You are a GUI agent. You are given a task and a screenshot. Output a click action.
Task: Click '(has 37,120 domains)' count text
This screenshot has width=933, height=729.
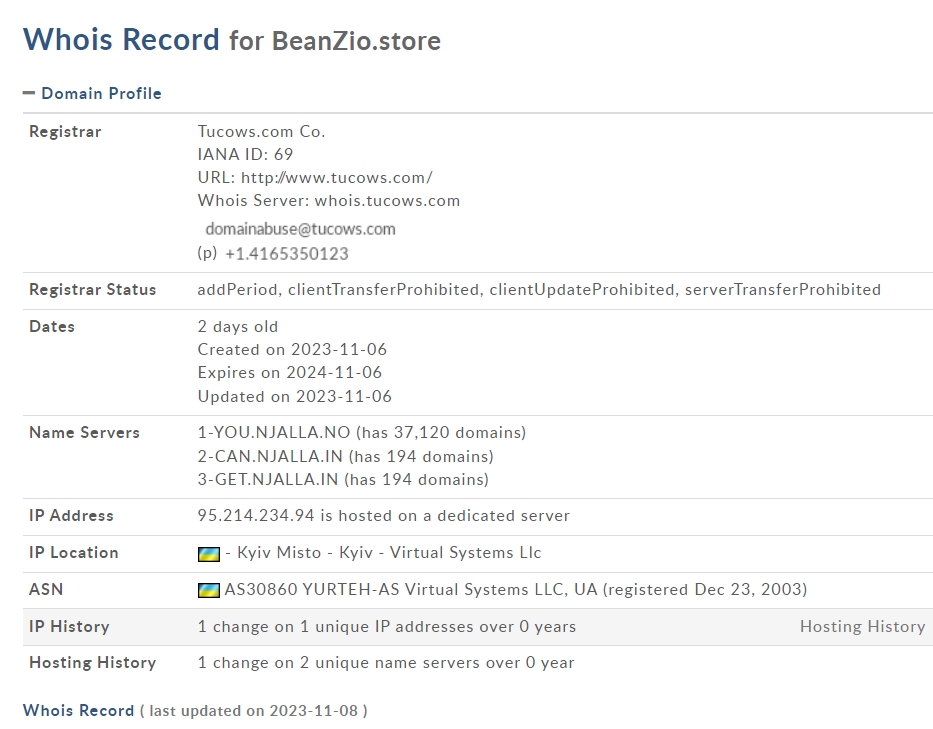441,433
